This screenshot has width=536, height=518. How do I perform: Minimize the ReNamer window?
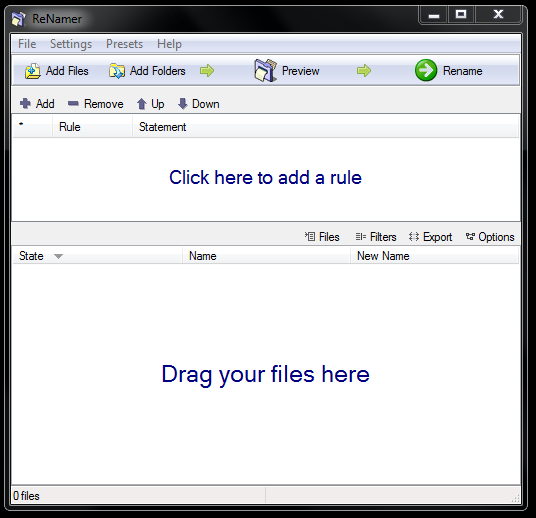coord(434,15)
